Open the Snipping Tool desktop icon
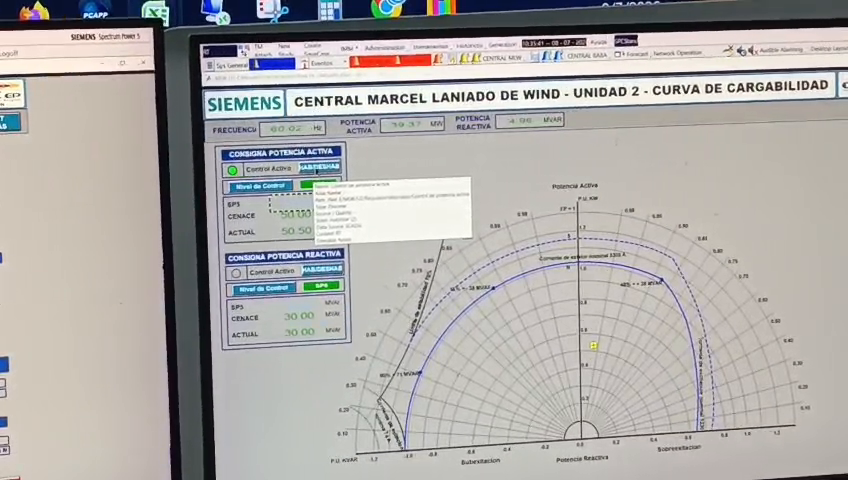This screenshot has width=848, height=480. [x=273, y=10]
